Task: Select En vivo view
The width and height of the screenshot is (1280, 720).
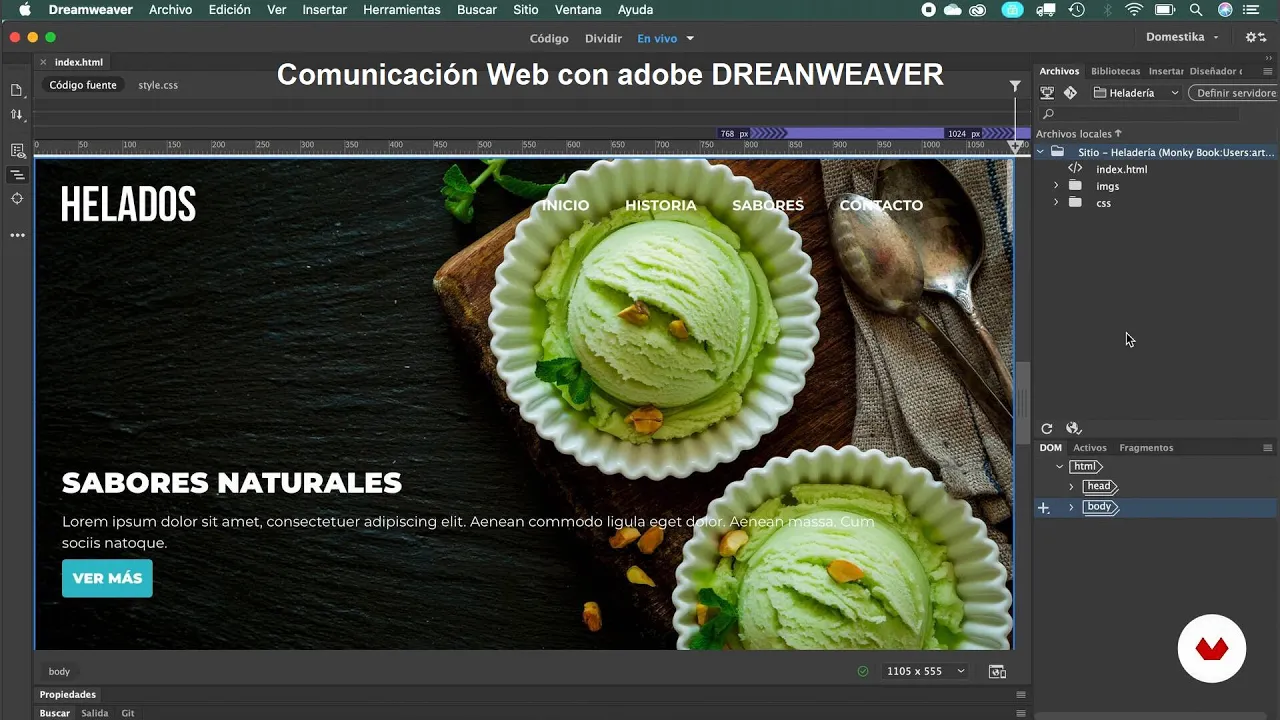Action: click(657, 39)
